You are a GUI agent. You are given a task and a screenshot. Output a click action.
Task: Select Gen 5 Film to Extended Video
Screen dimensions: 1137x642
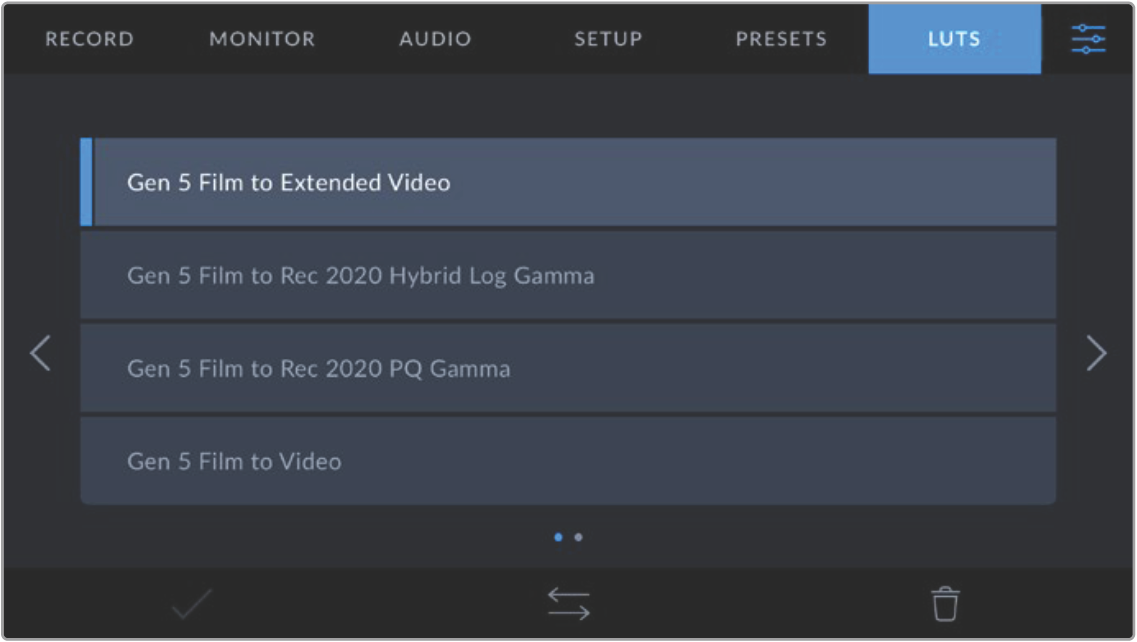568,183
